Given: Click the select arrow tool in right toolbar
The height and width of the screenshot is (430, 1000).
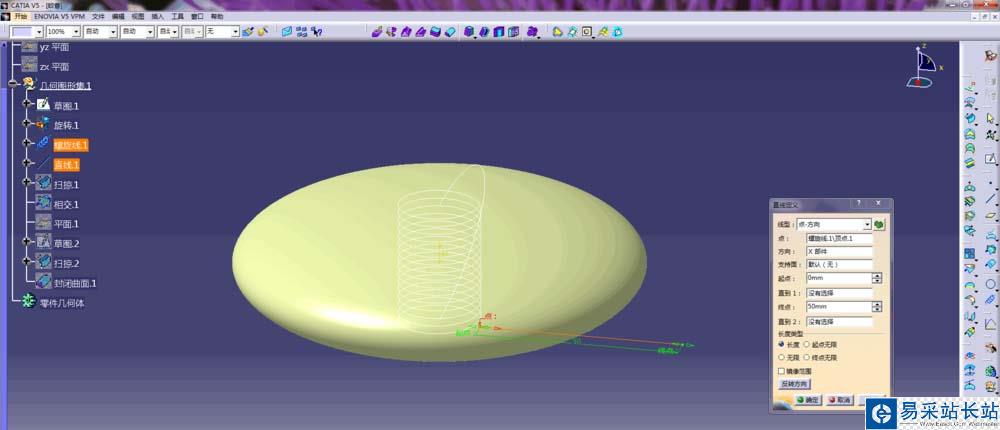Looking at the screenshot, I should click(990, 118).
